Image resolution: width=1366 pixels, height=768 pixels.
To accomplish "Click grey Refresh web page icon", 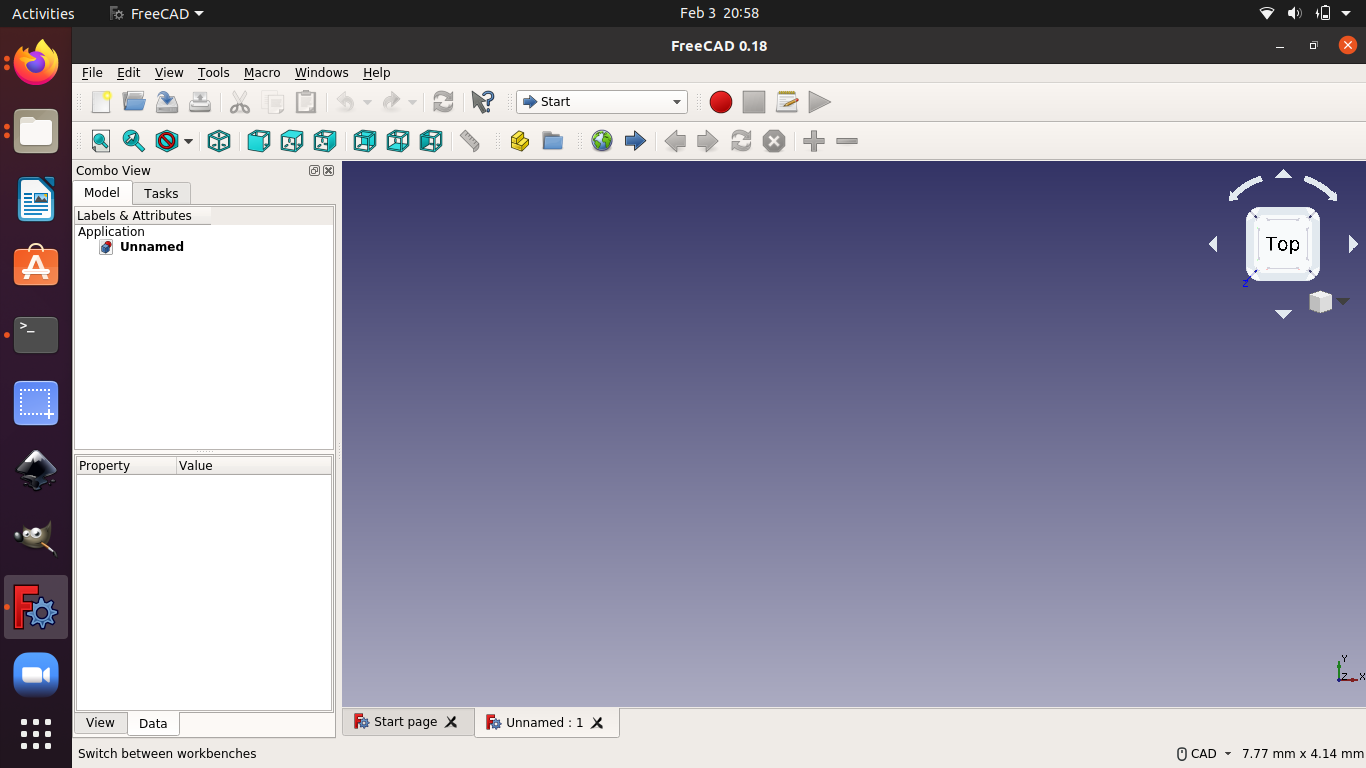I will (x=741, y=141).
